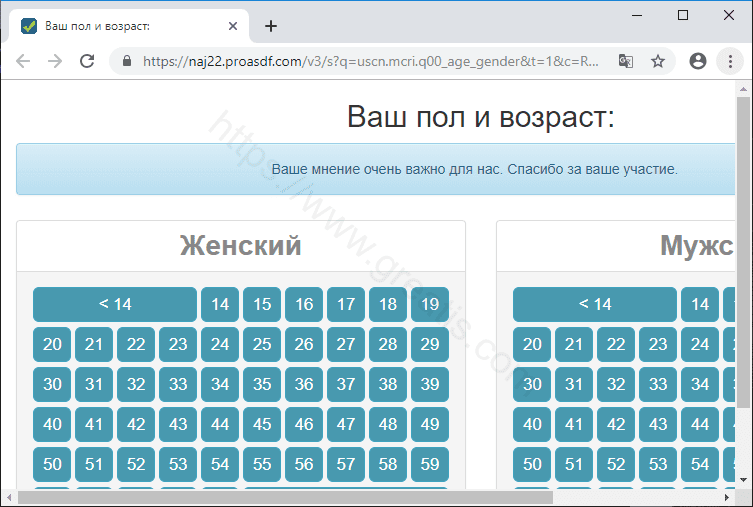Tap male age 51
Viewport: 753px width, 507px height.
(574, 464)
